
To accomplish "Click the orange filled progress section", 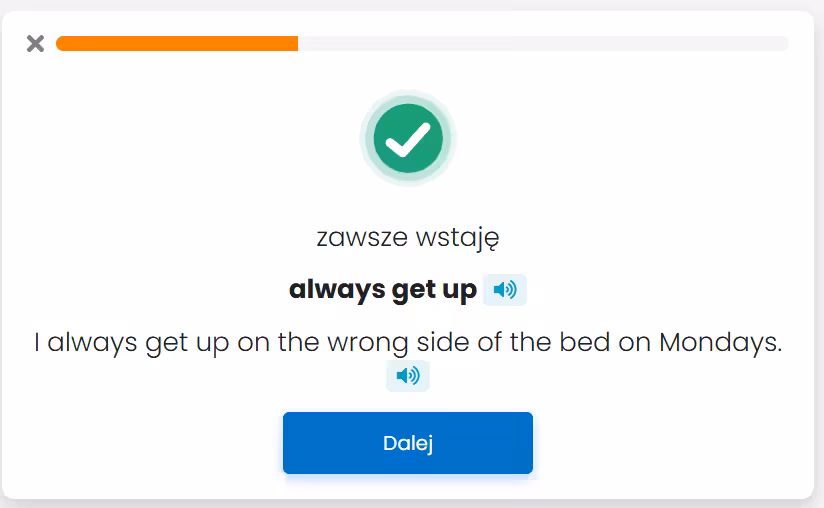I will (177, 43).
